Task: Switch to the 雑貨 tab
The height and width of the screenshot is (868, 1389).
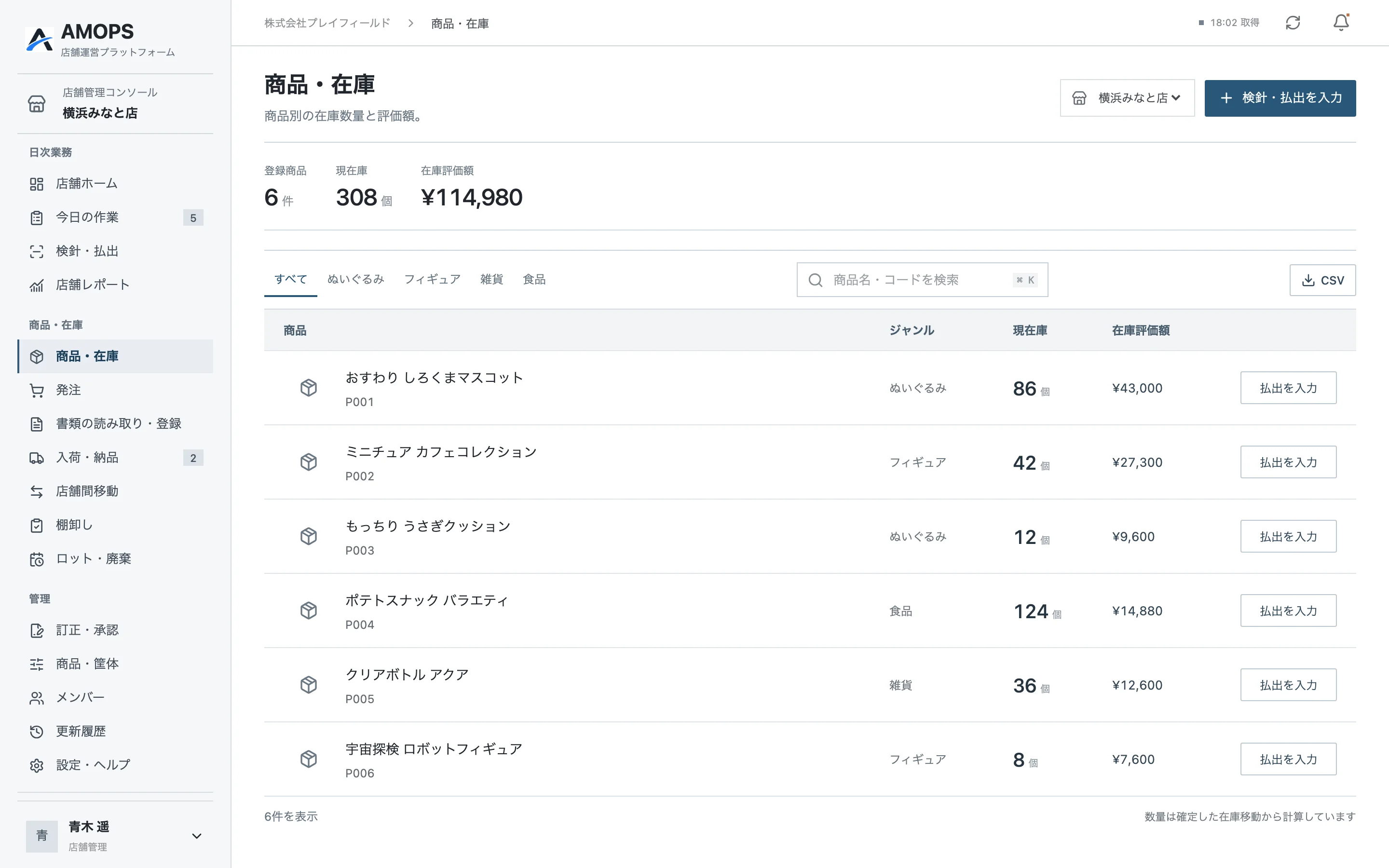Action: point(492,280)
